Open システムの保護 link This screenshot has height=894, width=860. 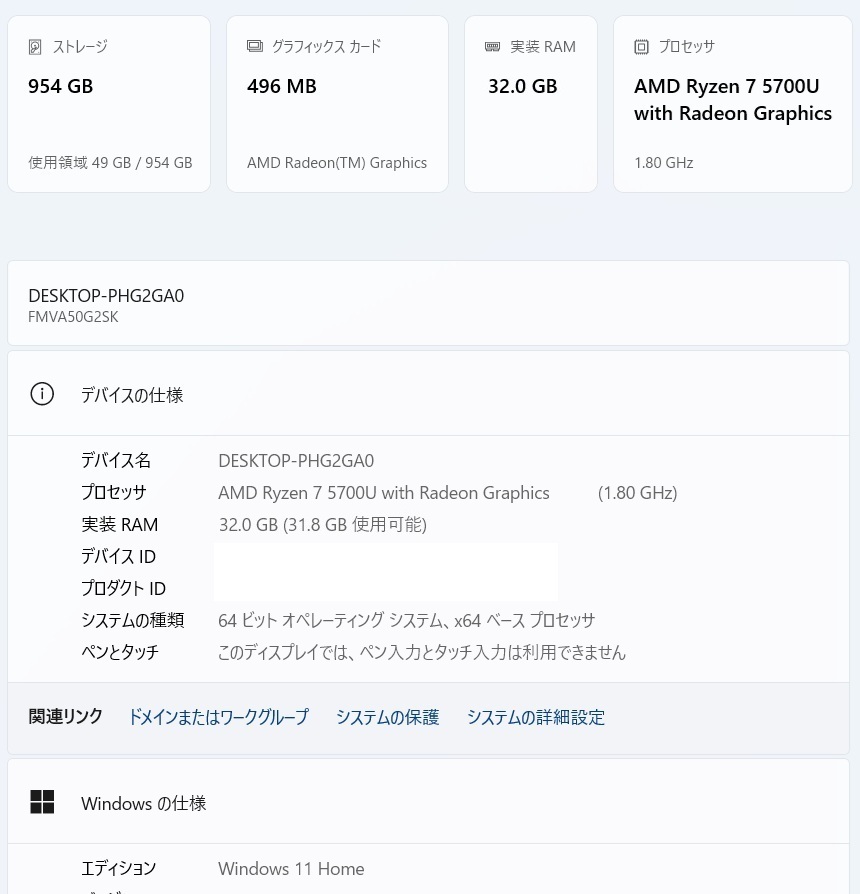(388, 717)
